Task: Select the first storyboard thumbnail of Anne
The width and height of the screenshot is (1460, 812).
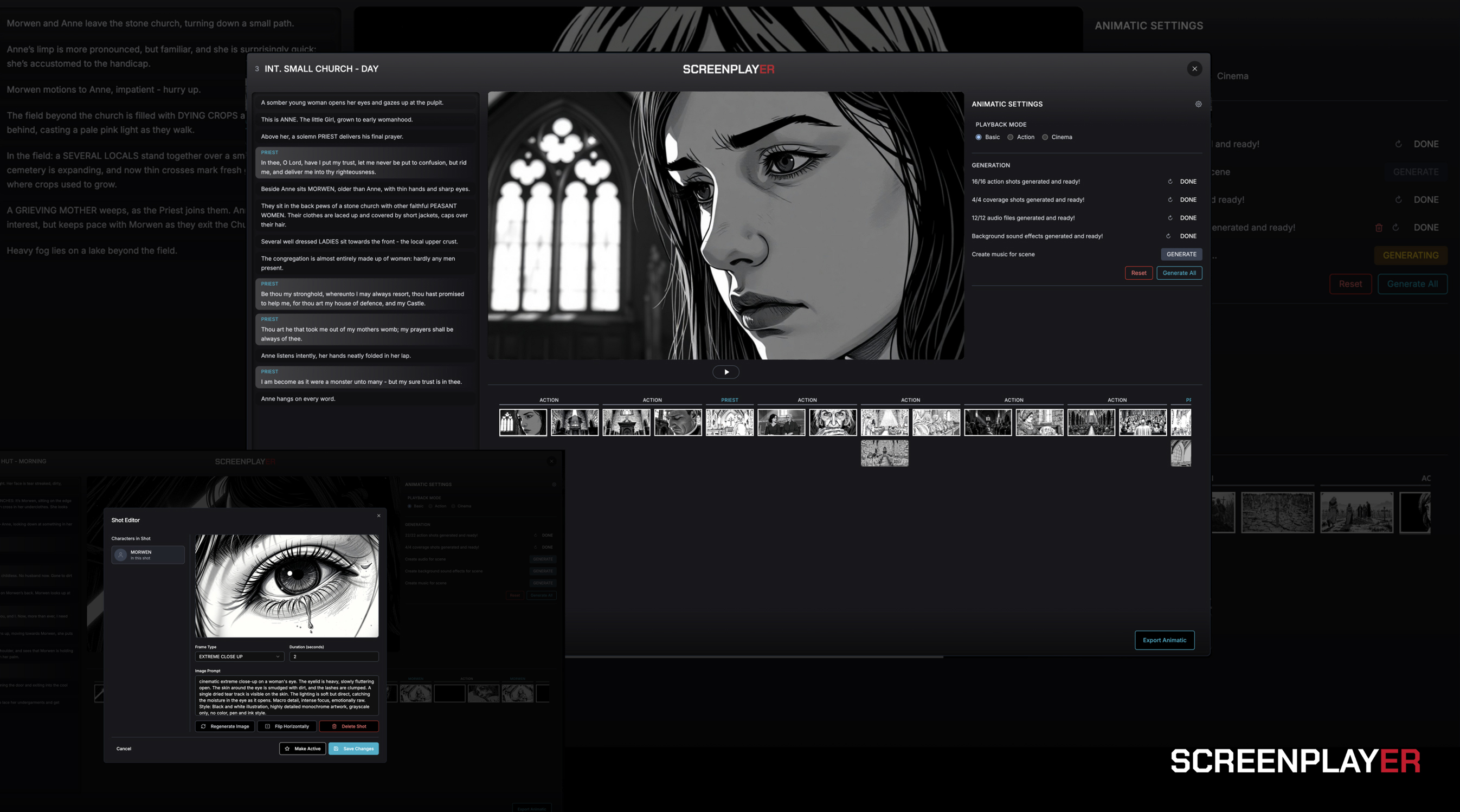Action: 523,423
